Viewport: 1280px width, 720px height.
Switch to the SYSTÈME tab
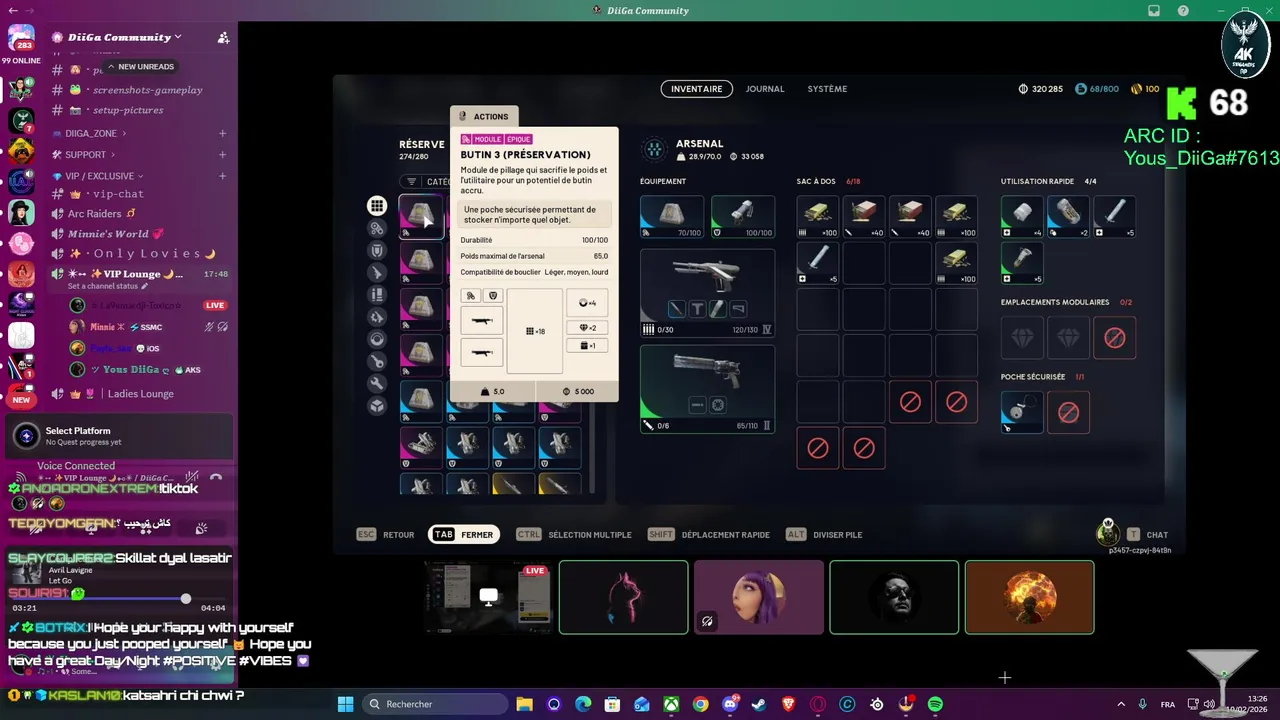pos(827,89)
